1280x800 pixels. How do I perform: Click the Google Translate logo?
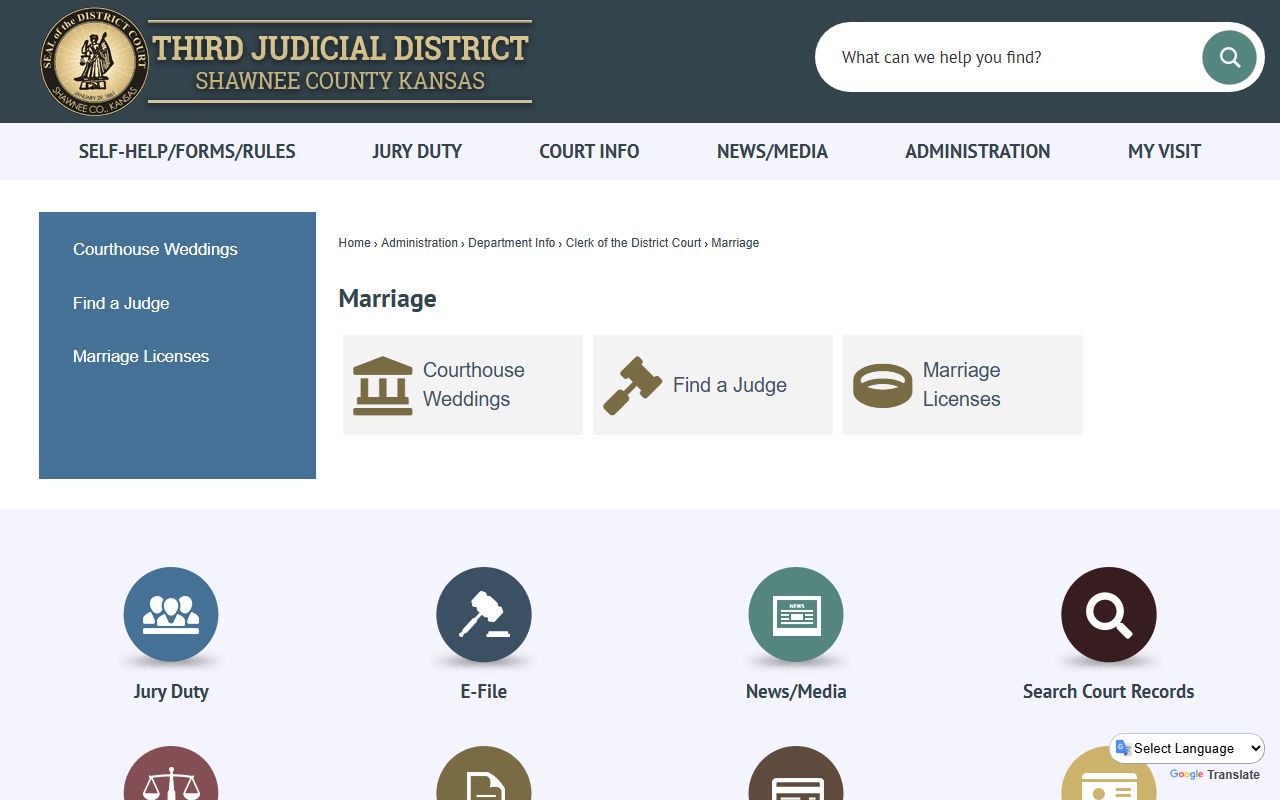(x=1186, y=775)
